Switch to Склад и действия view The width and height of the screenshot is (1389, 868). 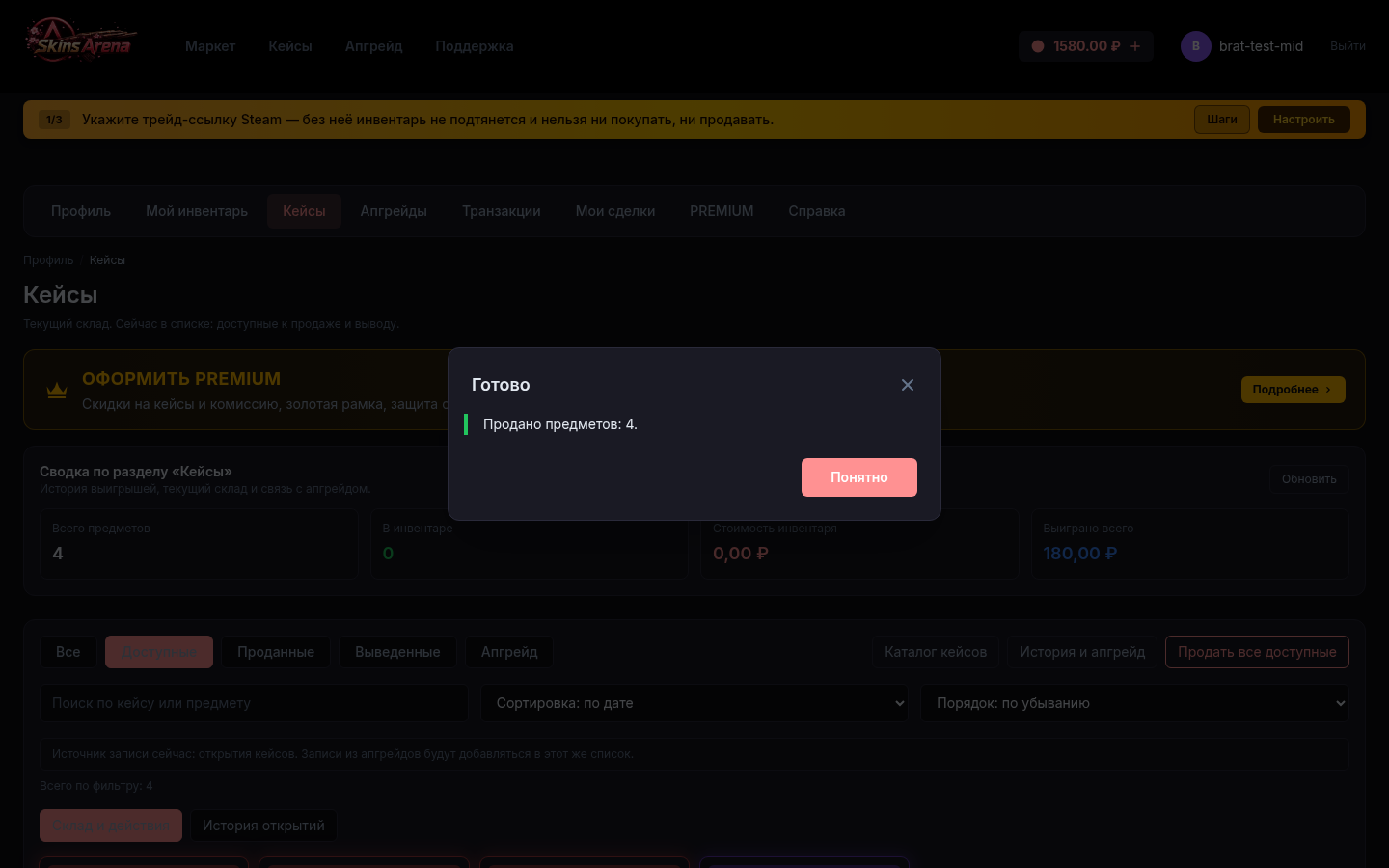point(111,826)
